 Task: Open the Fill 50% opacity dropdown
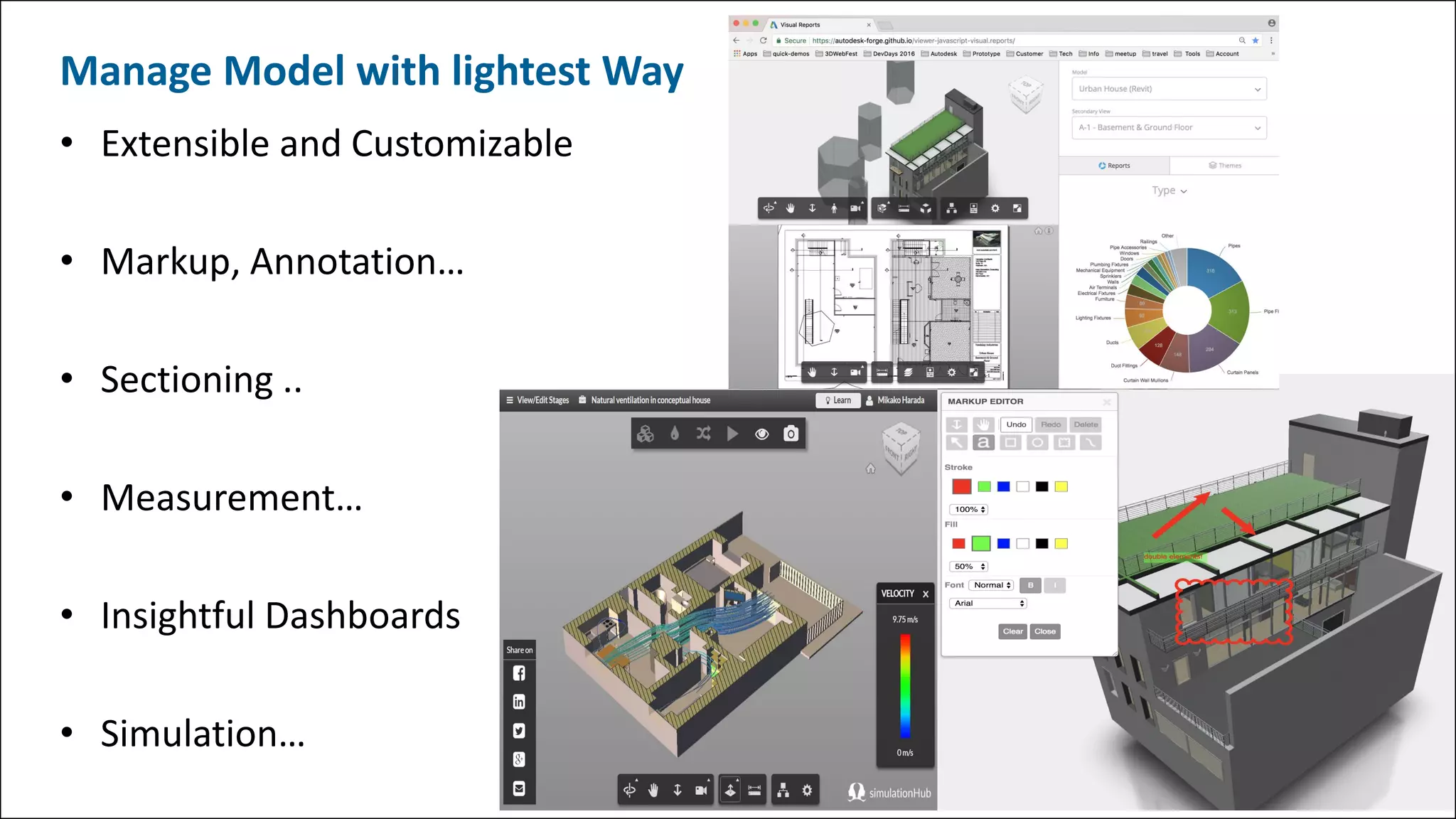tap(969, 567)
